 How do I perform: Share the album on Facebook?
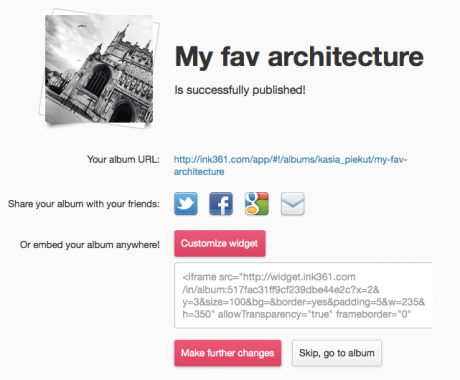pyautogui.click(x=221, y=203)
